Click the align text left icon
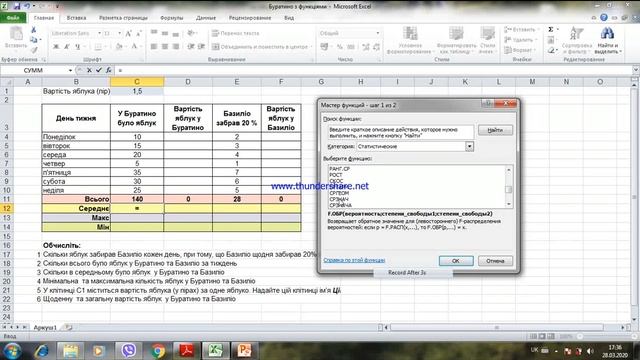 coord(154,47)
